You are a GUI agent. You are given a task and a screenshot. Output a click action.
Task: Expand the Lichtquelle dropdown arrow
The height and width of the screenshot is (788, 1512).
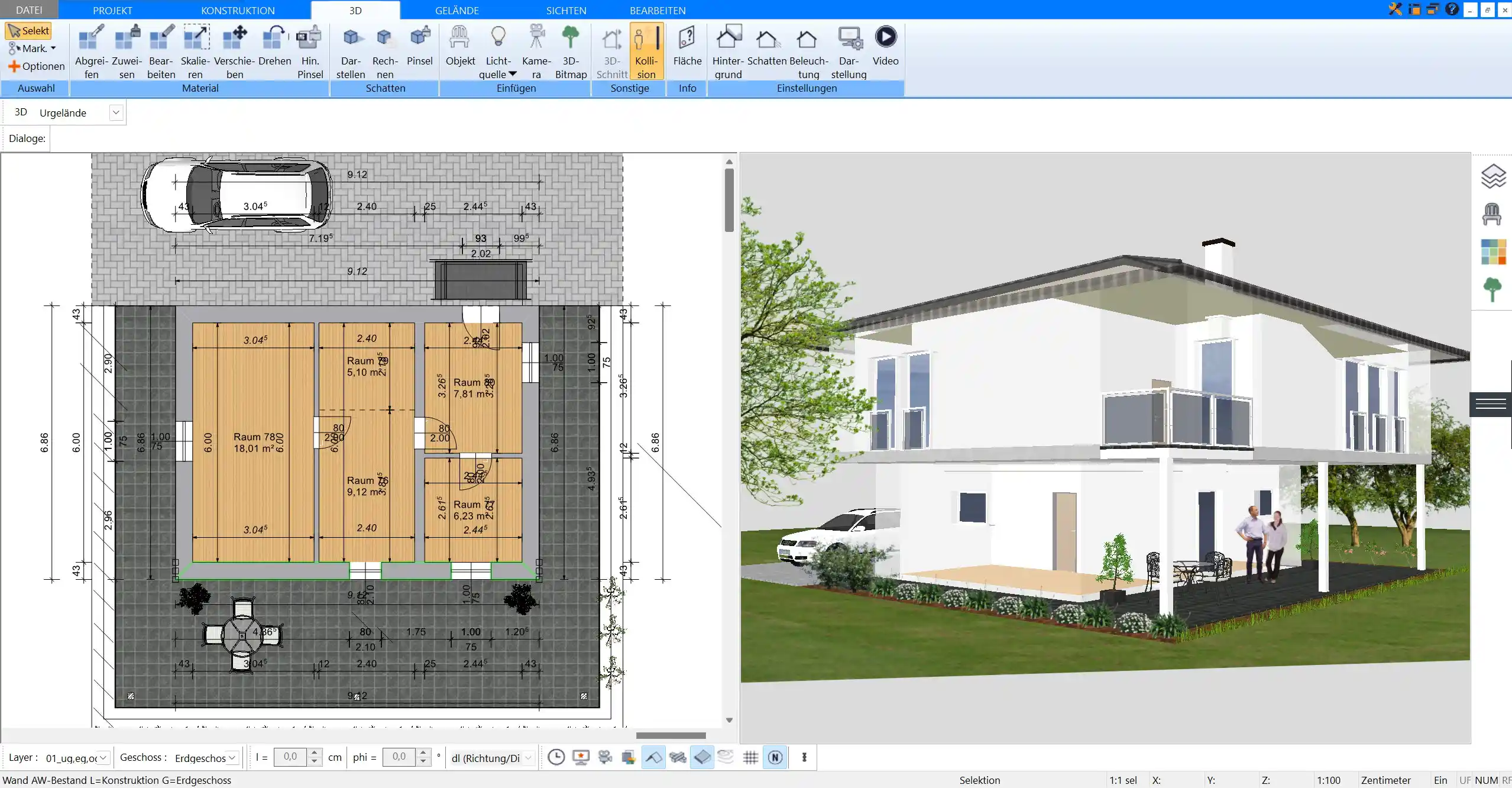[513, 74]
